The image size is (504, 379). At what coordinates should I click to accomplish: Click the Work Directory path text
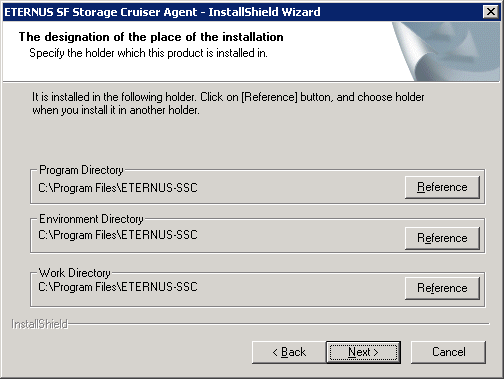[x=118, y=287]
